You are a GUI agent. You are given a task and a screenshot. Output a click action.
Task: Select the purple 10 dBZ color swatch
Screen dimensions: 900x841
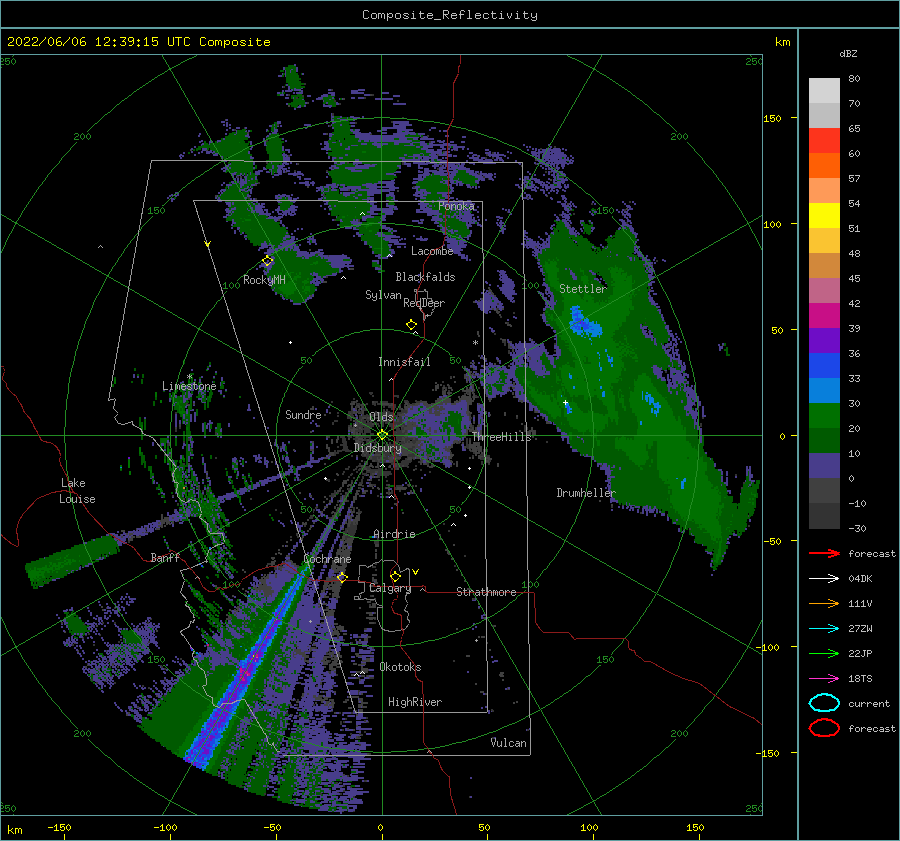click(824, 465)
